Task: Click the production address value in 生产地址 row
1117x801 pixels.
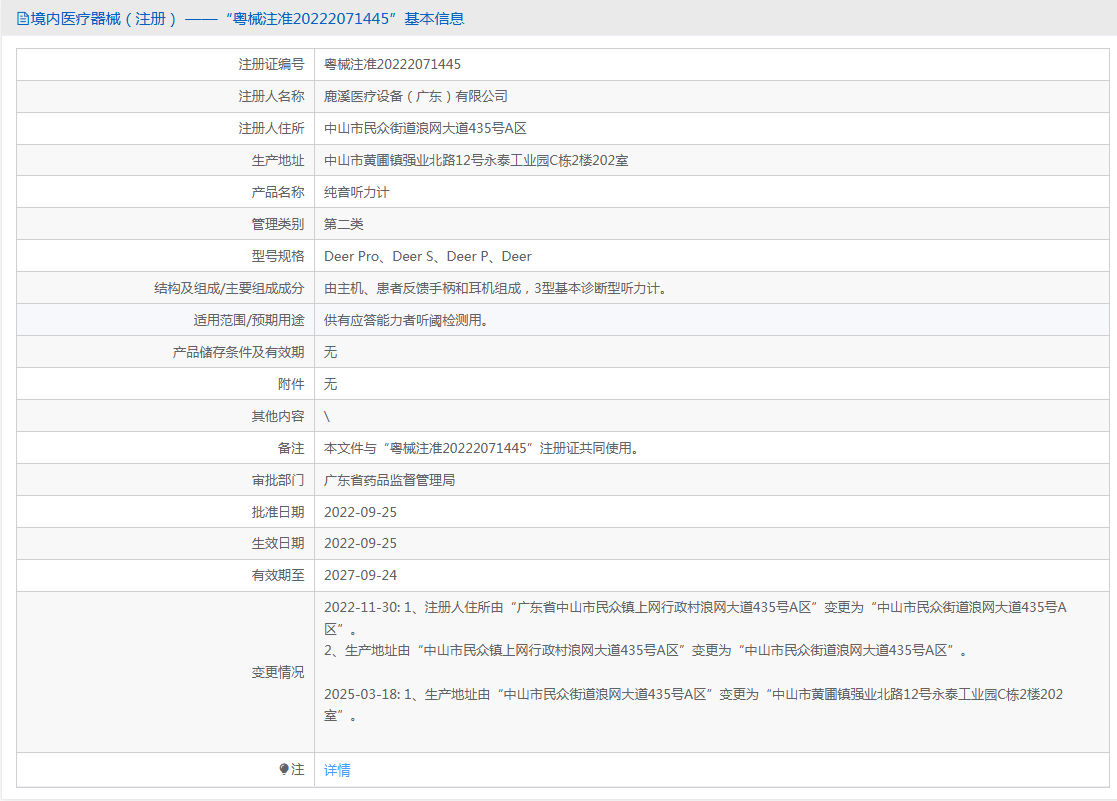Action: [476, 160]
